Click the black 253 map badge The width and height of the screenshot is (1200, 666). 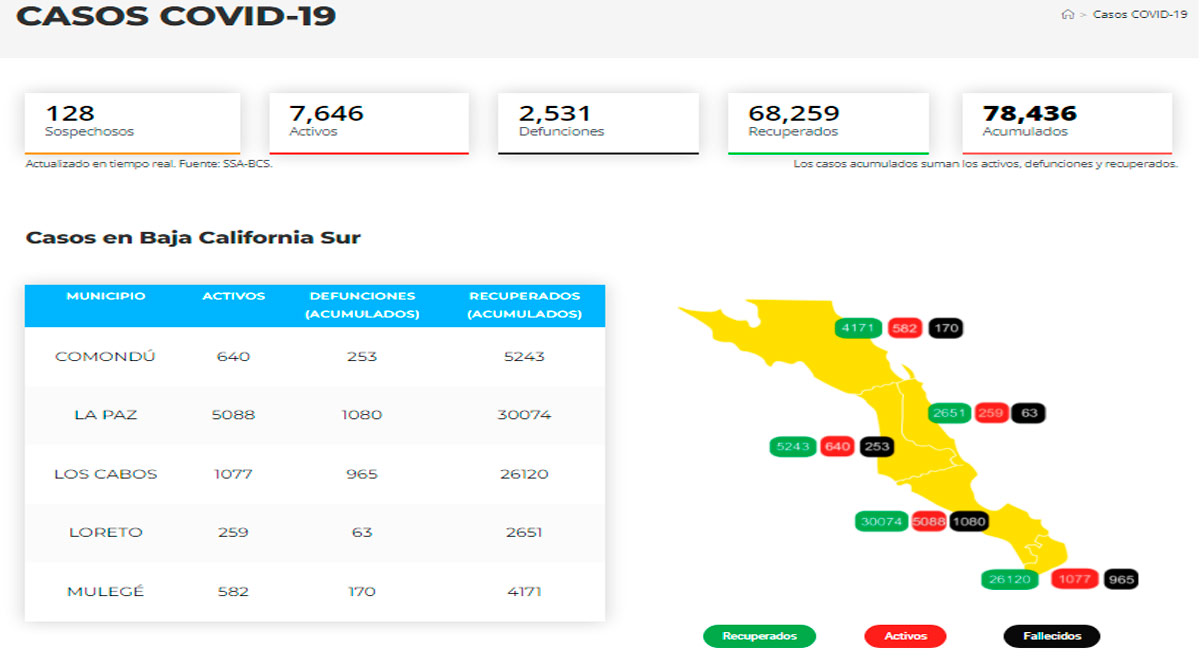pos(876,447)
